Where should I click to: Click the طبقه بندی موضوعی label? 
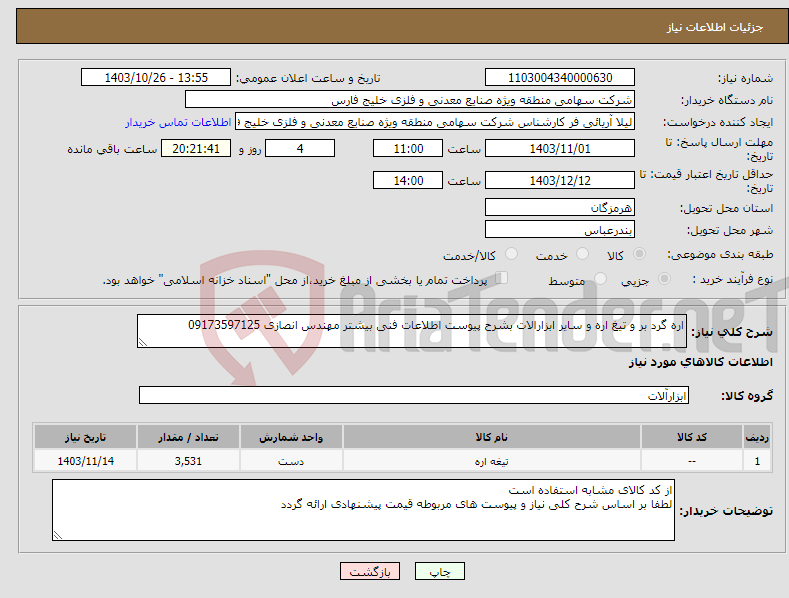720,255
